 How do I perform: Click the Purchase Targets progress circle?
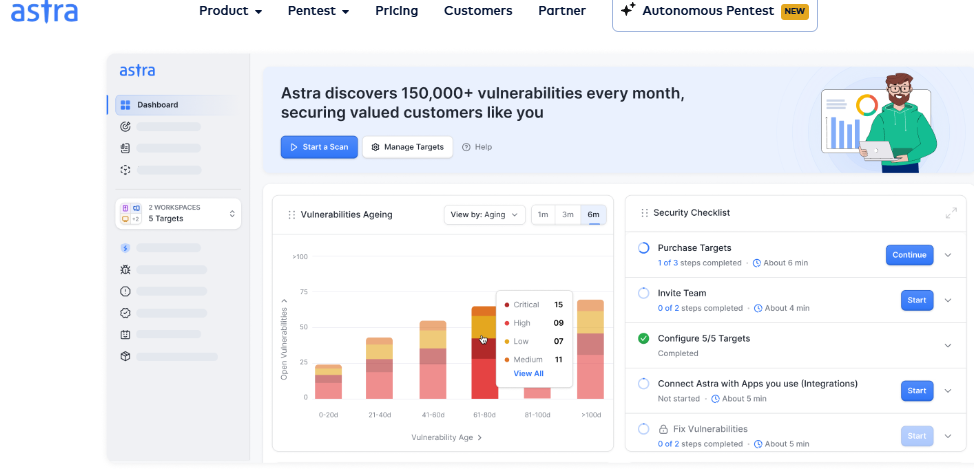coord(644,248)
